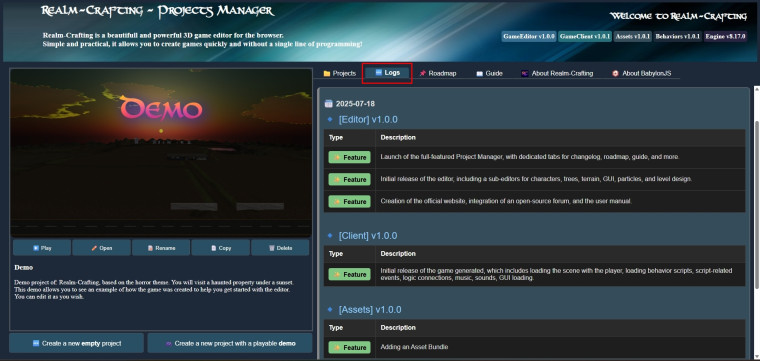
Task: Click the GameClient v1.0.1 version badge
Action: click(585, 36)
